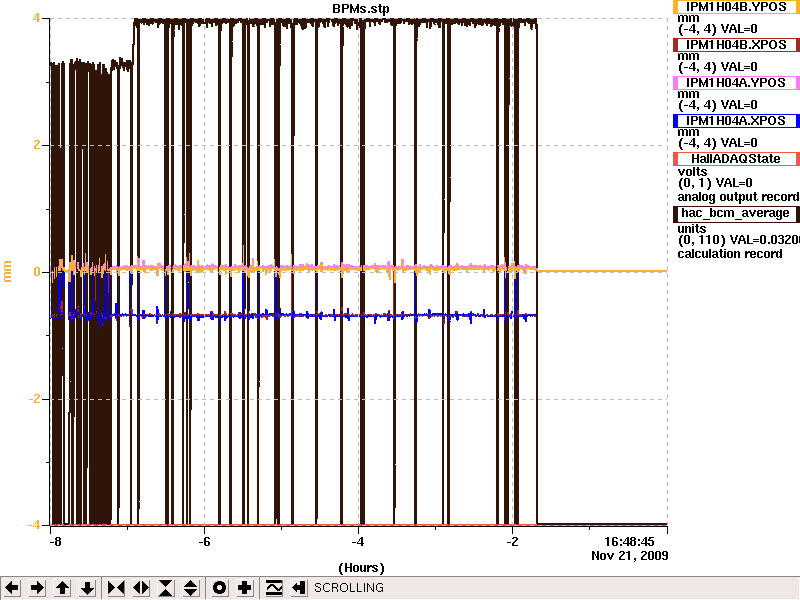Viewport: 800px width, 600px height.
Task: Zoom out on the vertical axis (vertical diamond)
Action: [191, 588]
